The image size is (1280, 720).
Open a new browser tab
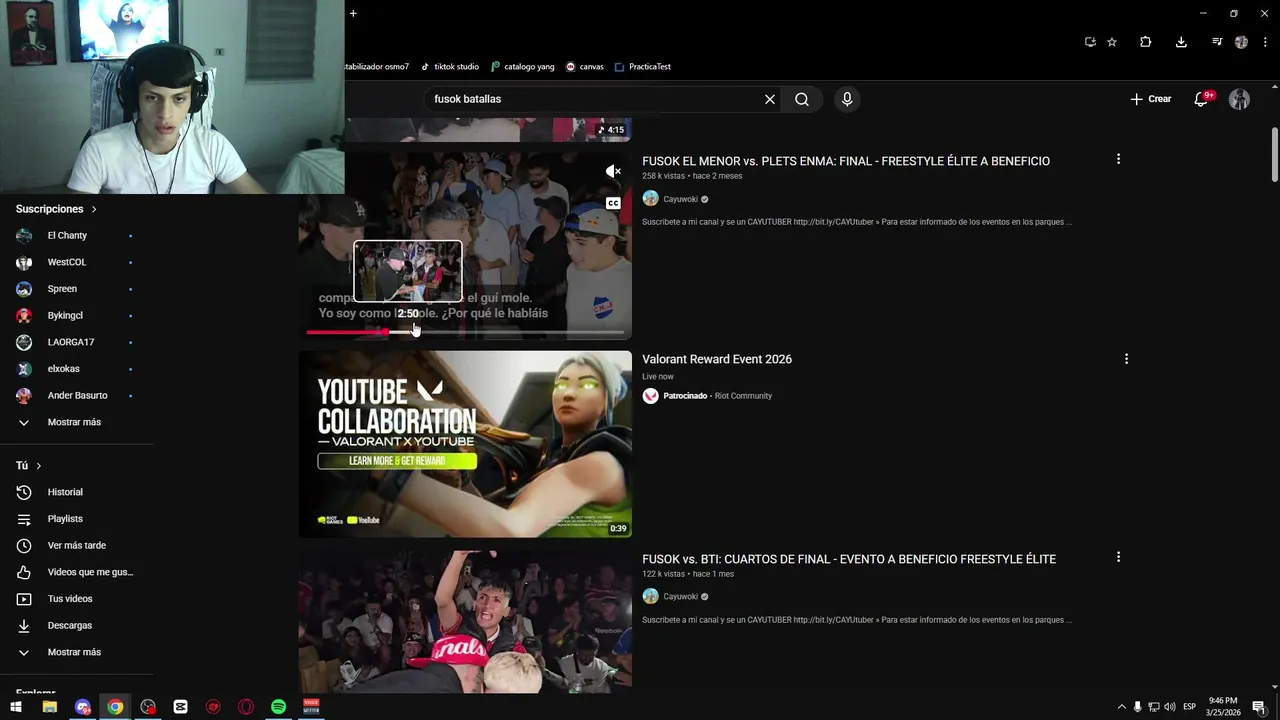tap(353, 13)
